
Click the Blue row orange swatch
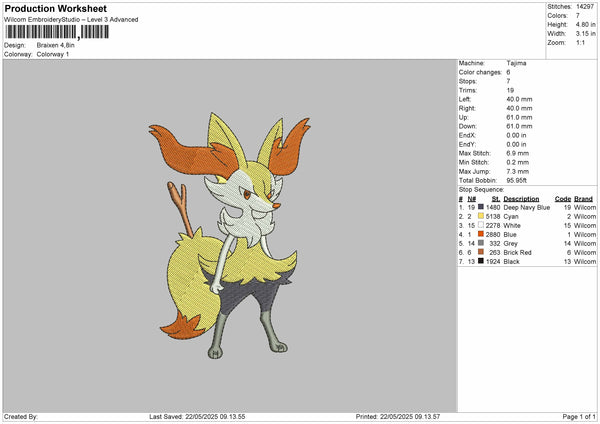481,234
